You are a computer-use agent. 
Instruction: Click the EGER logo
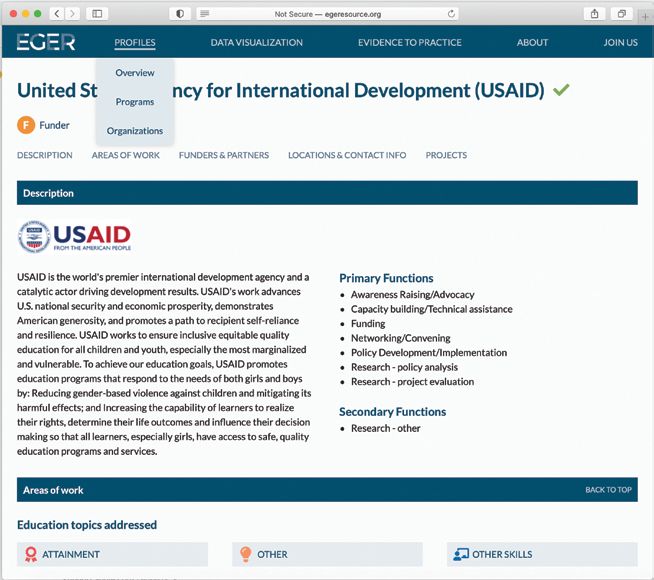coord(46,42)
